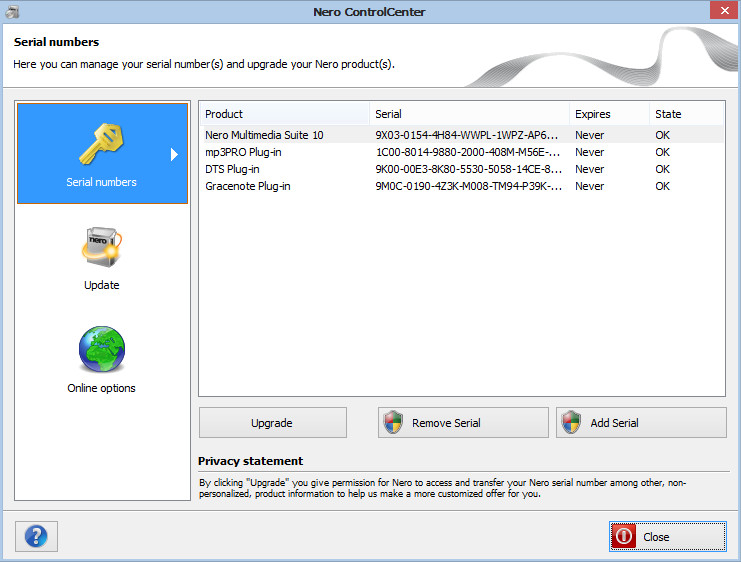The width and height of the screenshot is (741, 562).
Task: Click serial 9M0C-0190-4Z3K-M008-TM94-P39K
Action: (x=468, y=186)
